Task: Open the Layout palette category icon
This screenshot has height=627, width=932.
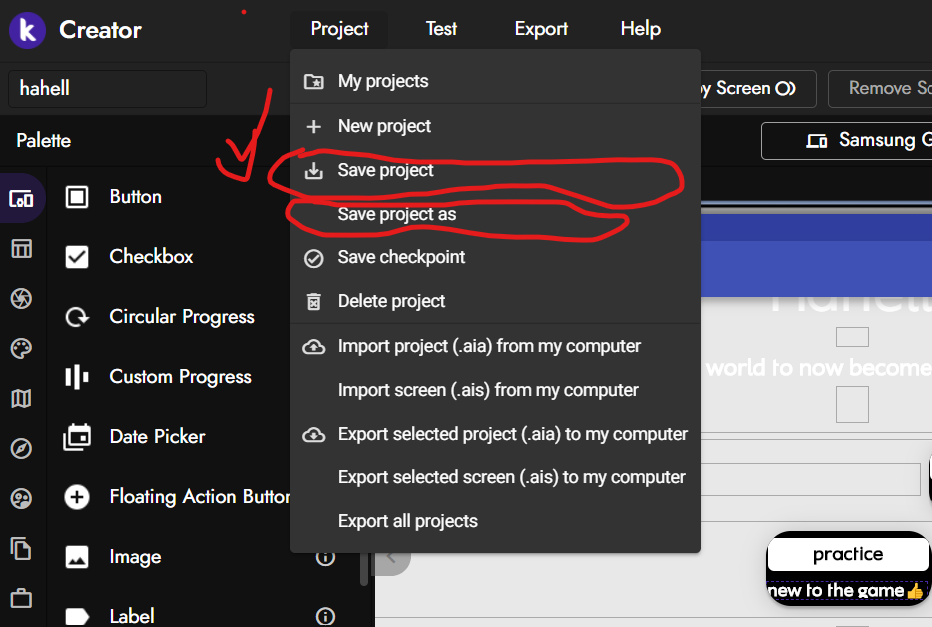Action: click(21, 248)
